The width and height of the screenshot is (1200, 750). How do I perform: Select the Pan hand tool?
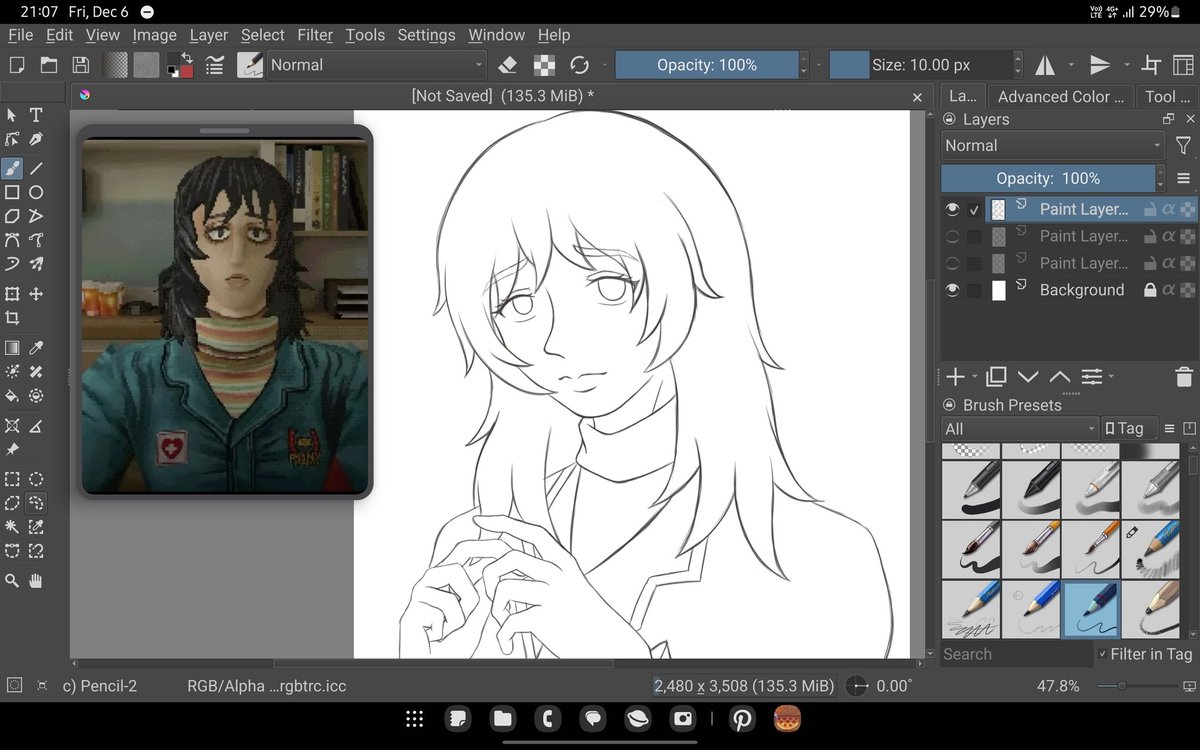click(x=36, y=581)
